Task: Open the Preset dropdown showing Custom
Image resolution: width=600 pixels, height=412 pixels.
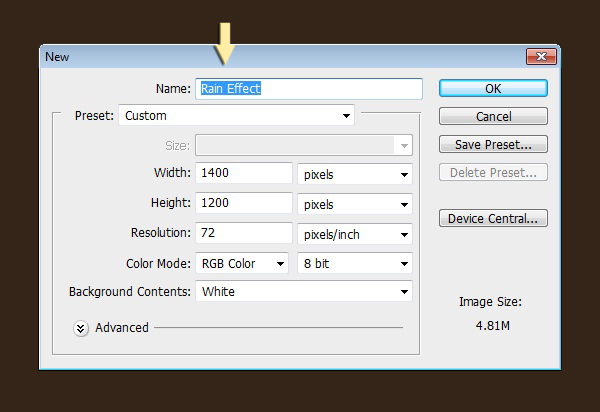Action: click(x=236, y=116)
